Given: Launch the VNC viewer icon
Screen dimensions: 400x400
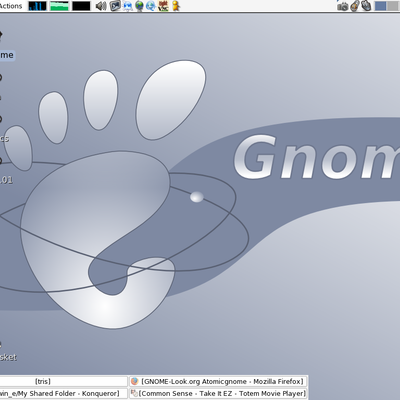Looking at the screenshot, I should point(163,6).
